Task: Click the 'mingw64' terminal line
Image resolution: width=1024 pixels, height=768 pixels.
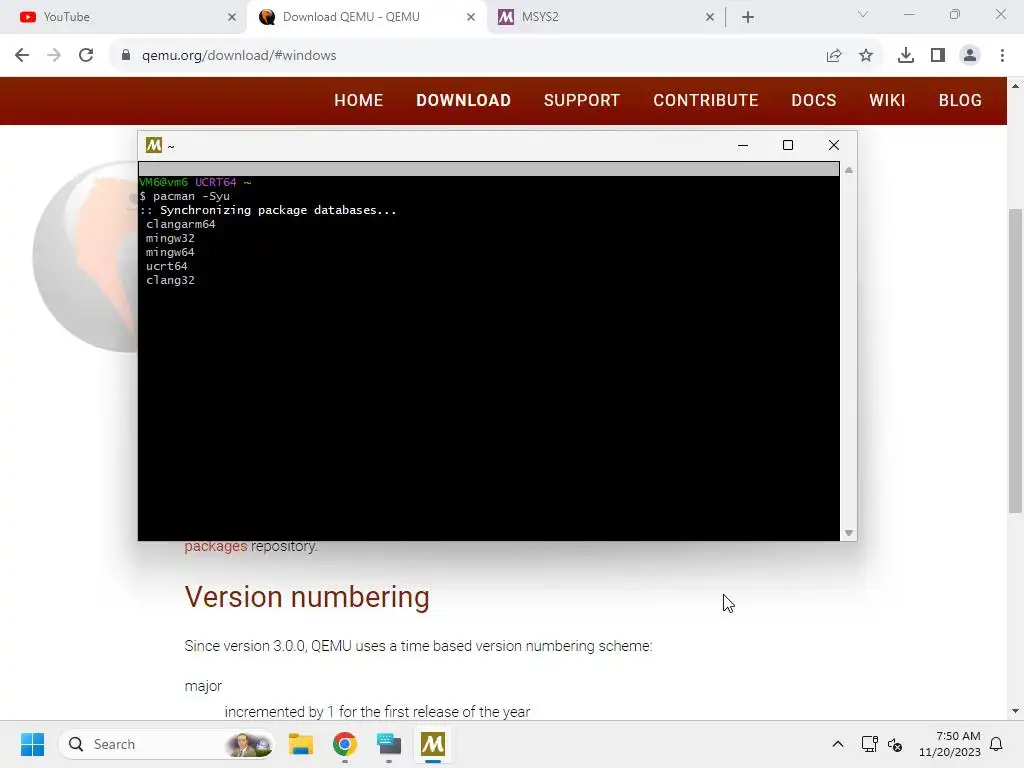Action: click(x=170, y=252)
